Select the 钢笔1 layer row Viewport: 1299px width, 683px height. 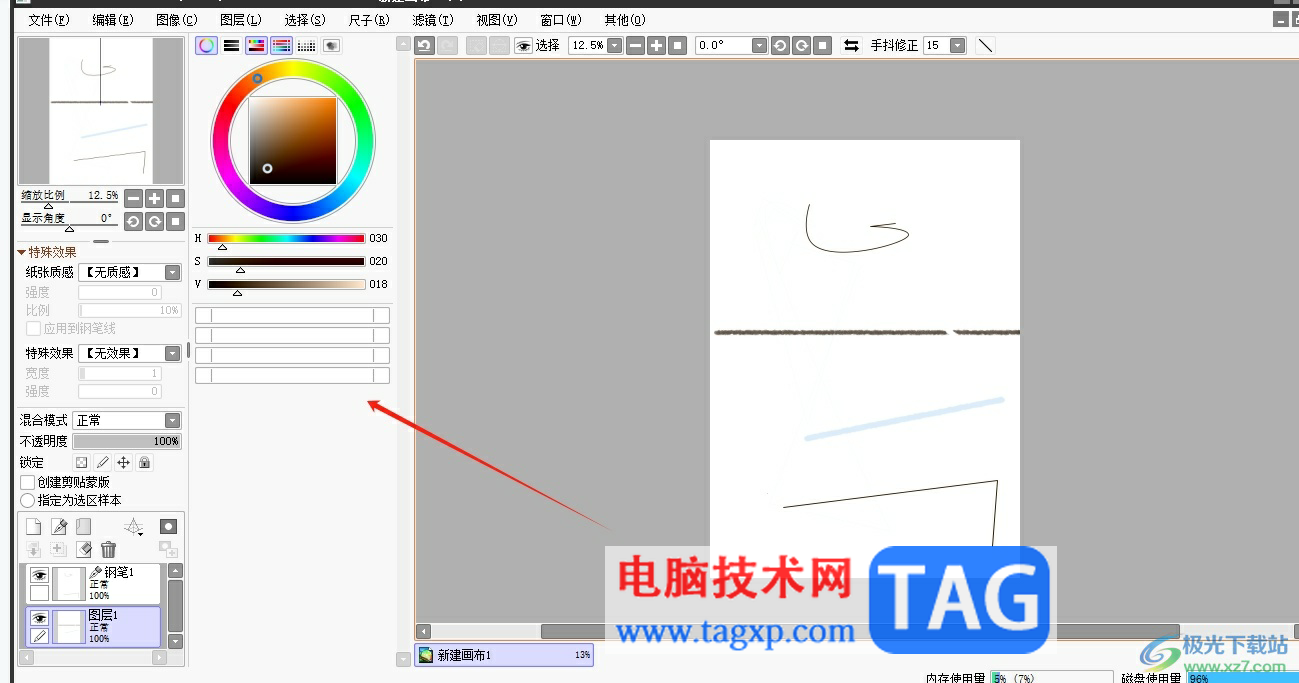pos(93,584)
